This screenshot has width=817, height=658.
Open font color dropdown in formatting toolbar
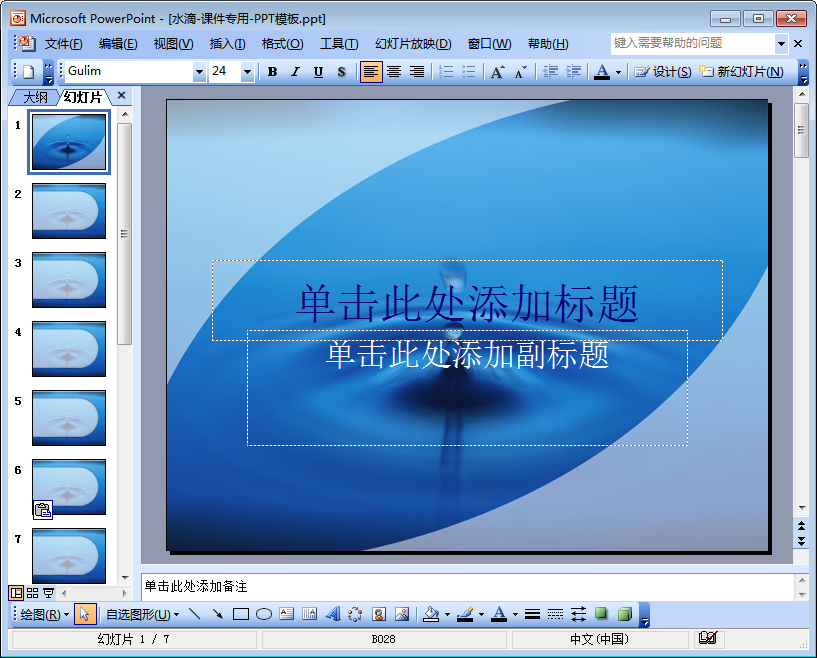click(x=618, y=72)
